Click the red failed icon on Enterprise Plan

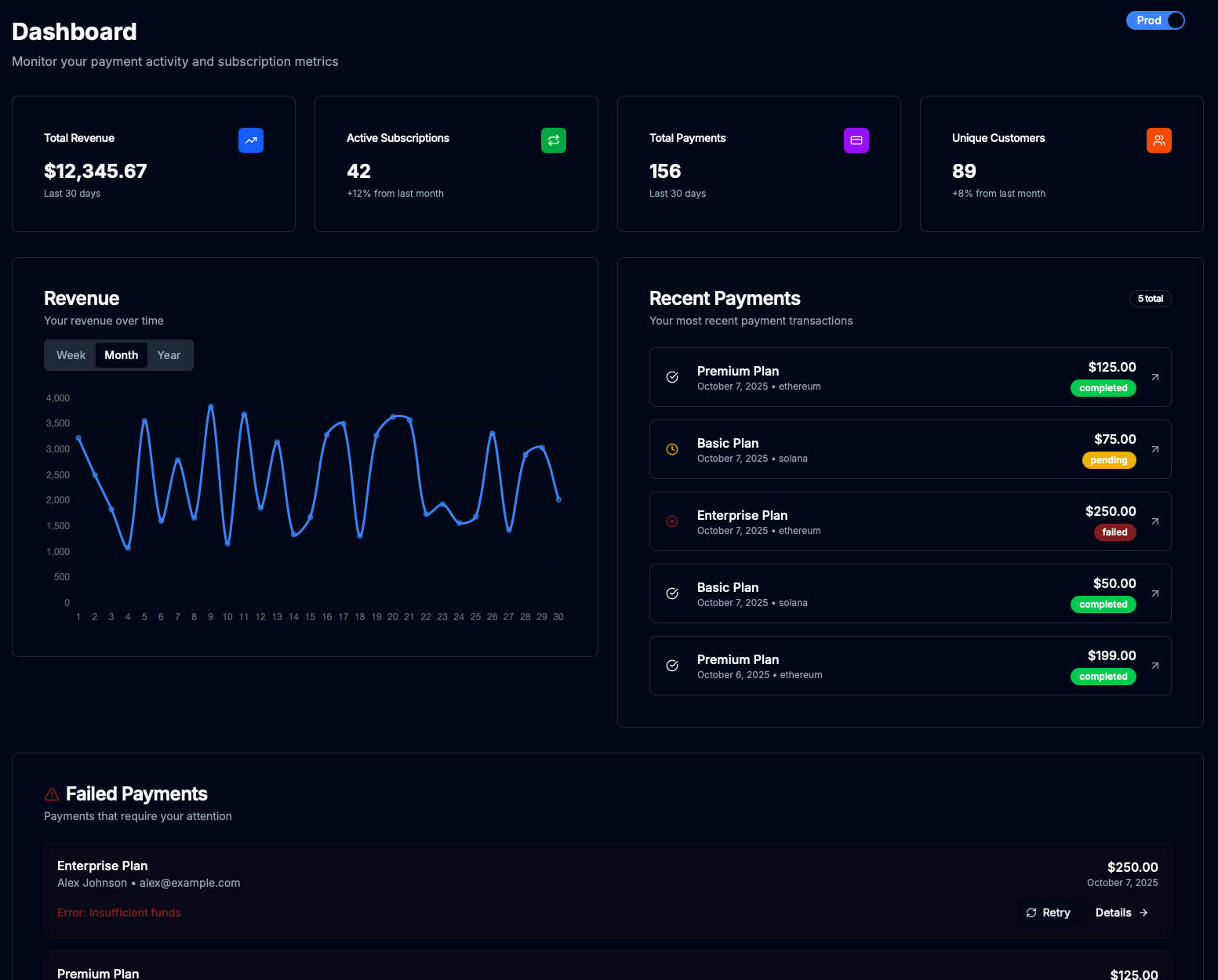[672, 521]
